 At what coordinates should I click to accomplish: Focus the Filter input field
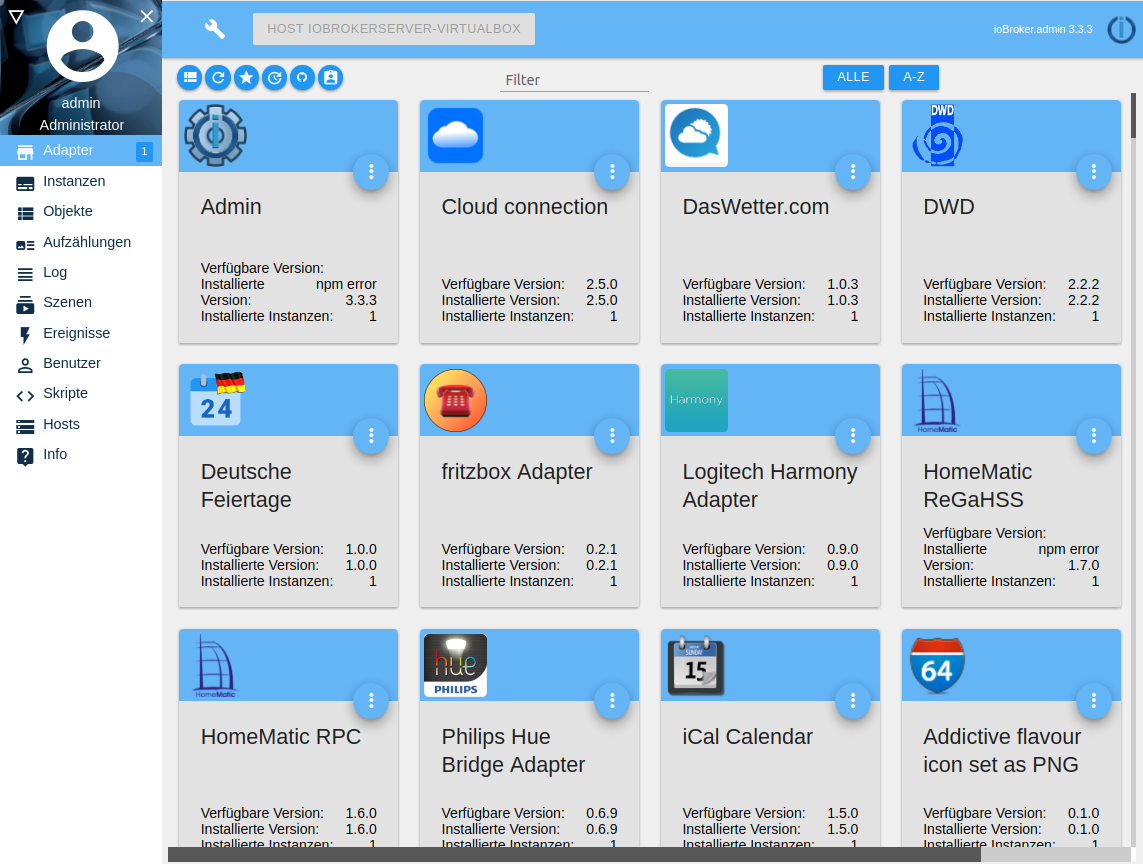click(x=574, y=80)
